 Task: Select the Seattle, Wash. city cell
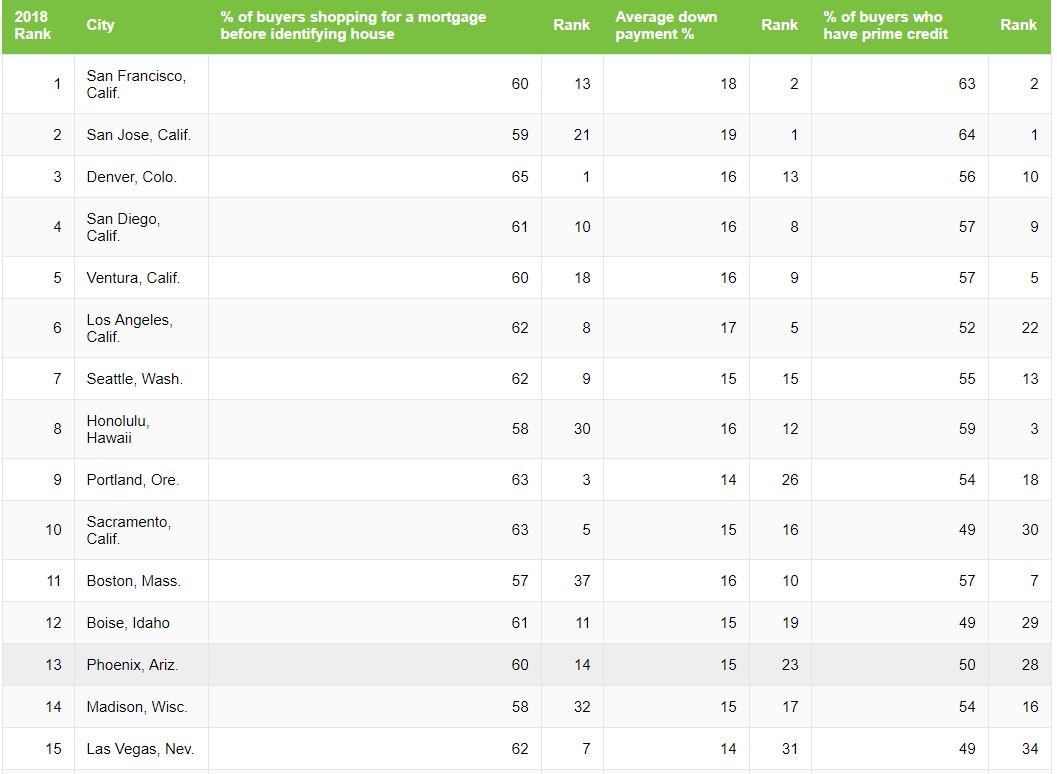click(141, 379)
